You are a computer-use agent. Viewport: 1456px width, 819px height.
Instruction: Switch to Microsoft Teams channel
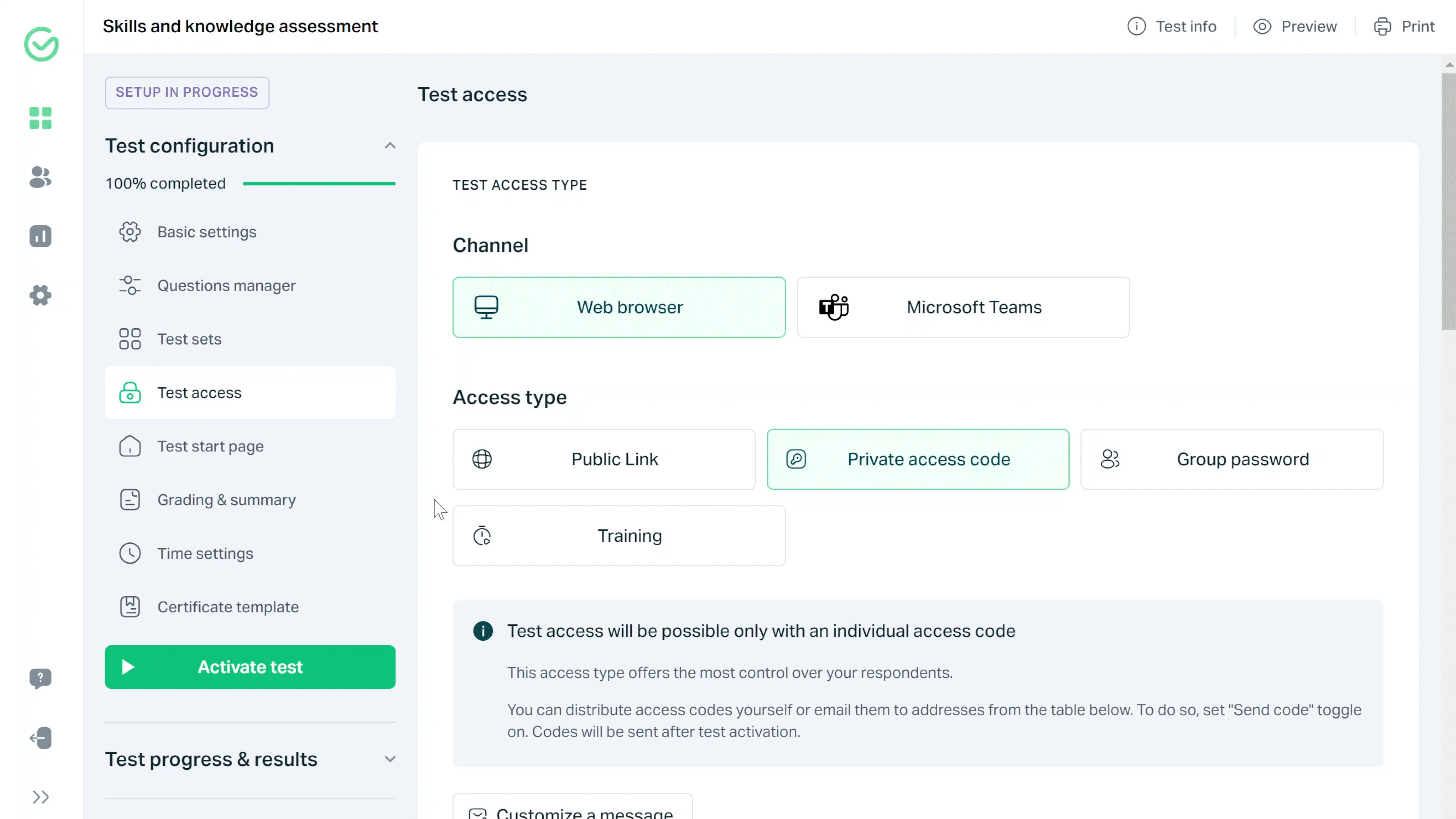973,307
